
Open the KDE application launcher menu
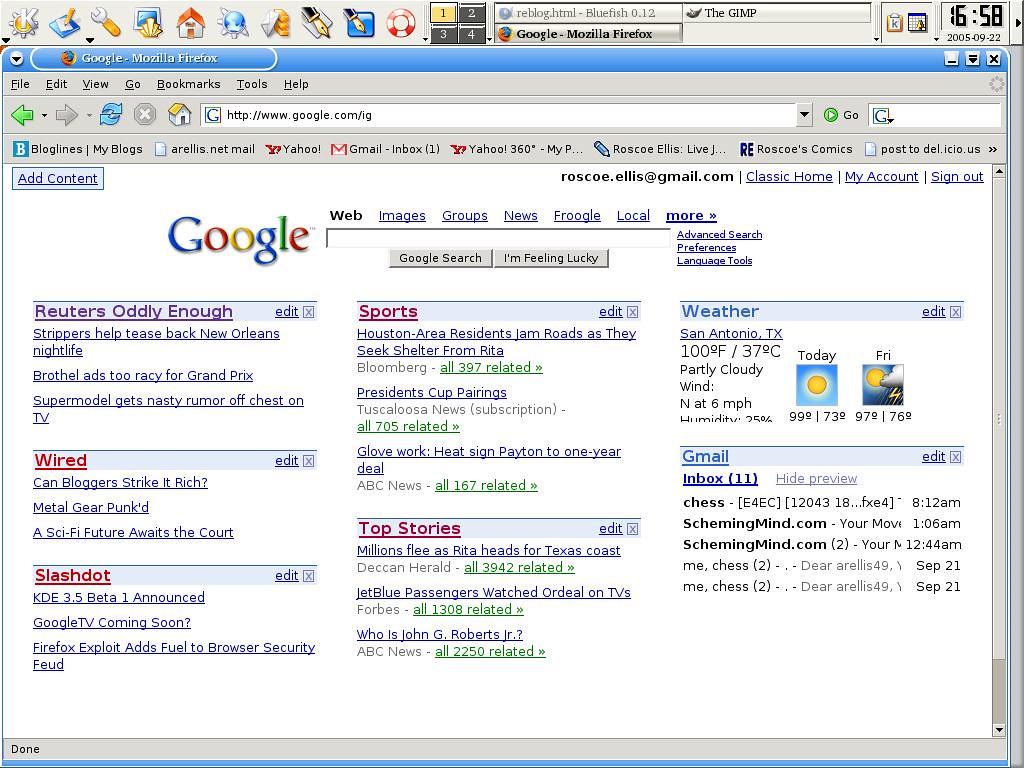click(22, 22)
